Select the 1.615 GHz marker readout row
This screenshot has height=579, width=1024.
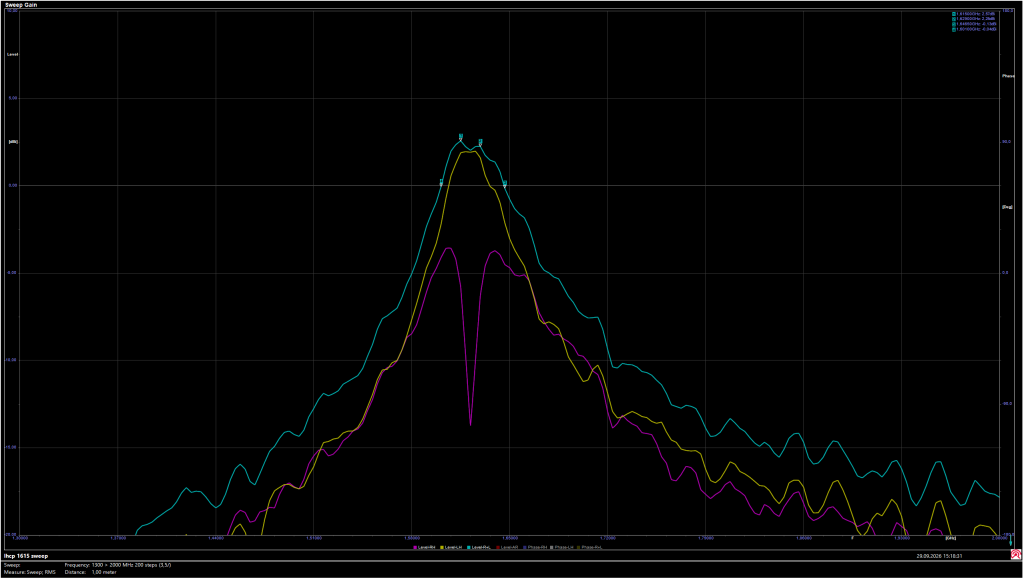[974, 13]
